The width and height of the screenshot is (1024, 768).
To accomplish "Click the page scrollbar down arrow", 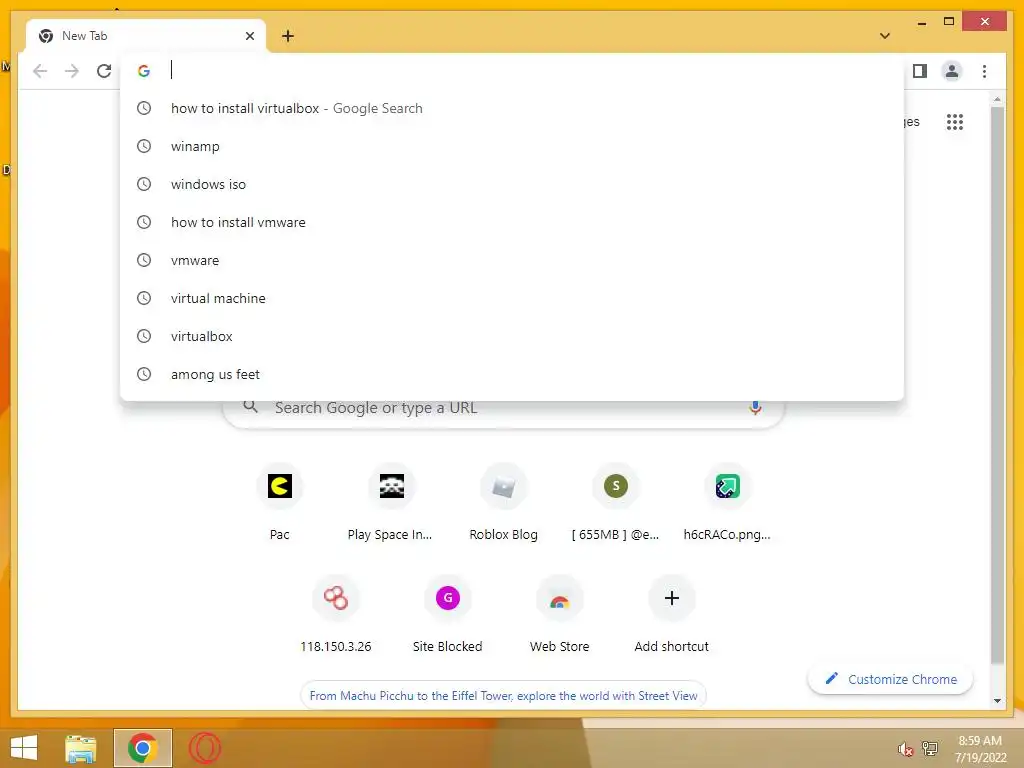I will 997,701.
